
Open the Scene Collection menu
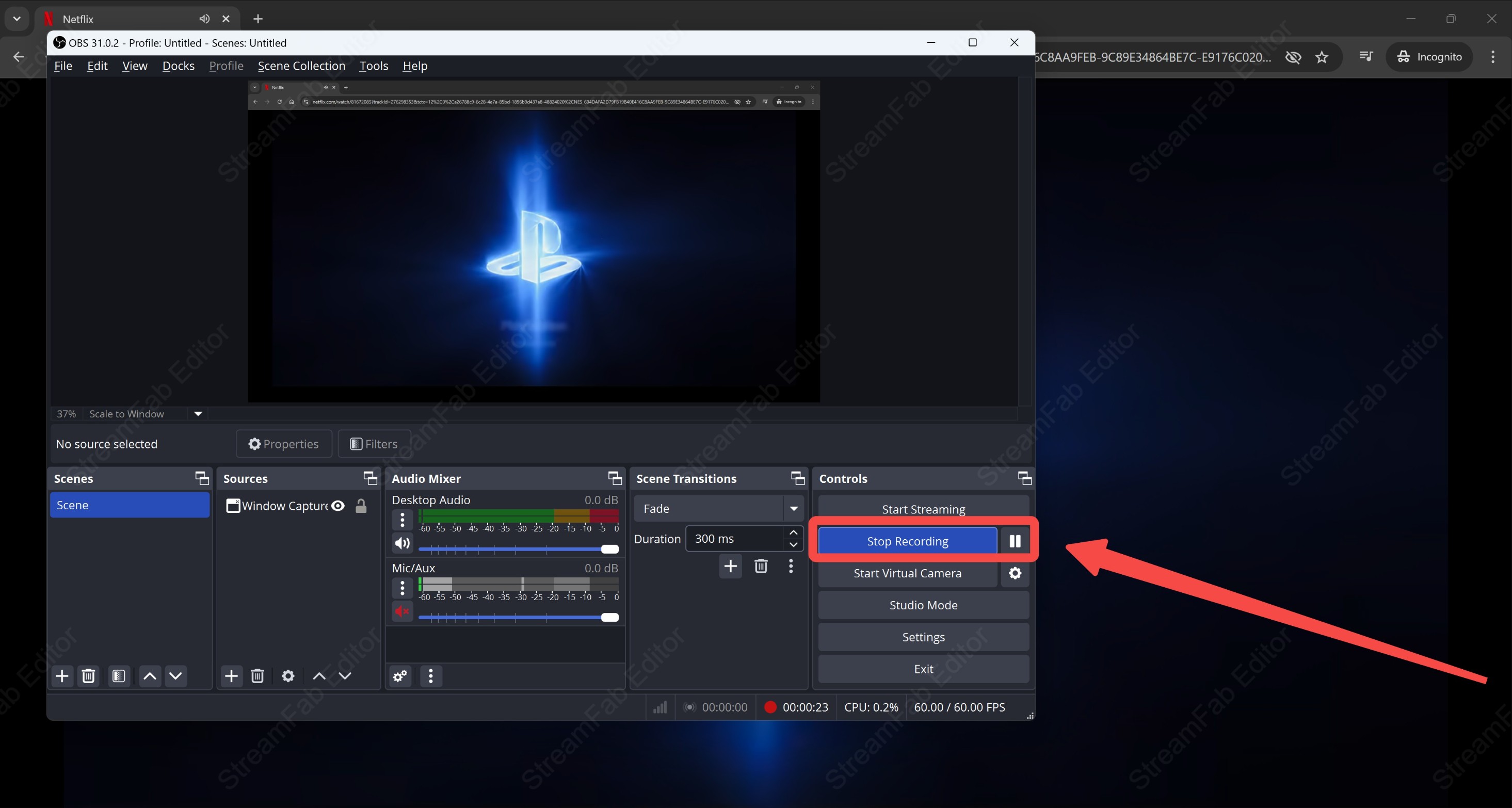(302, 66)
